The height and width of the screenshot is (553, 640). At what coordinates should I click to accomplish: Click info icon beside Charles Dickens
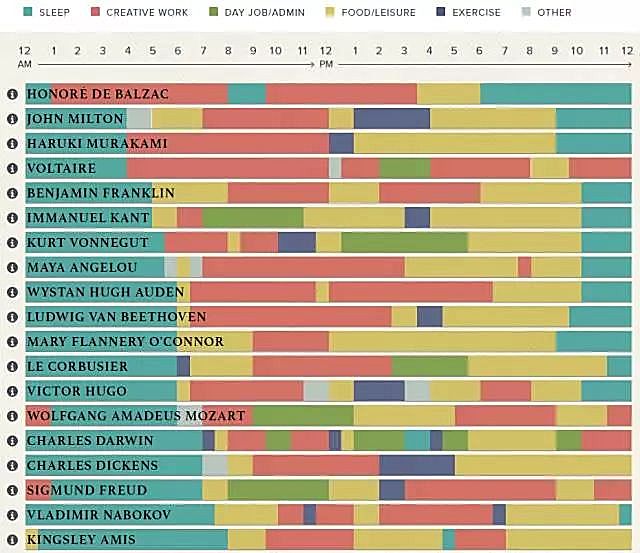[12, 465]
